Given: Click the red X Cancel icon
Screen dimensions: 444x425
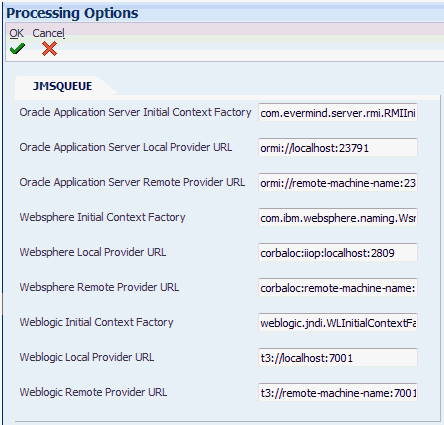Looking at the screenshot, I should (49, 49).
